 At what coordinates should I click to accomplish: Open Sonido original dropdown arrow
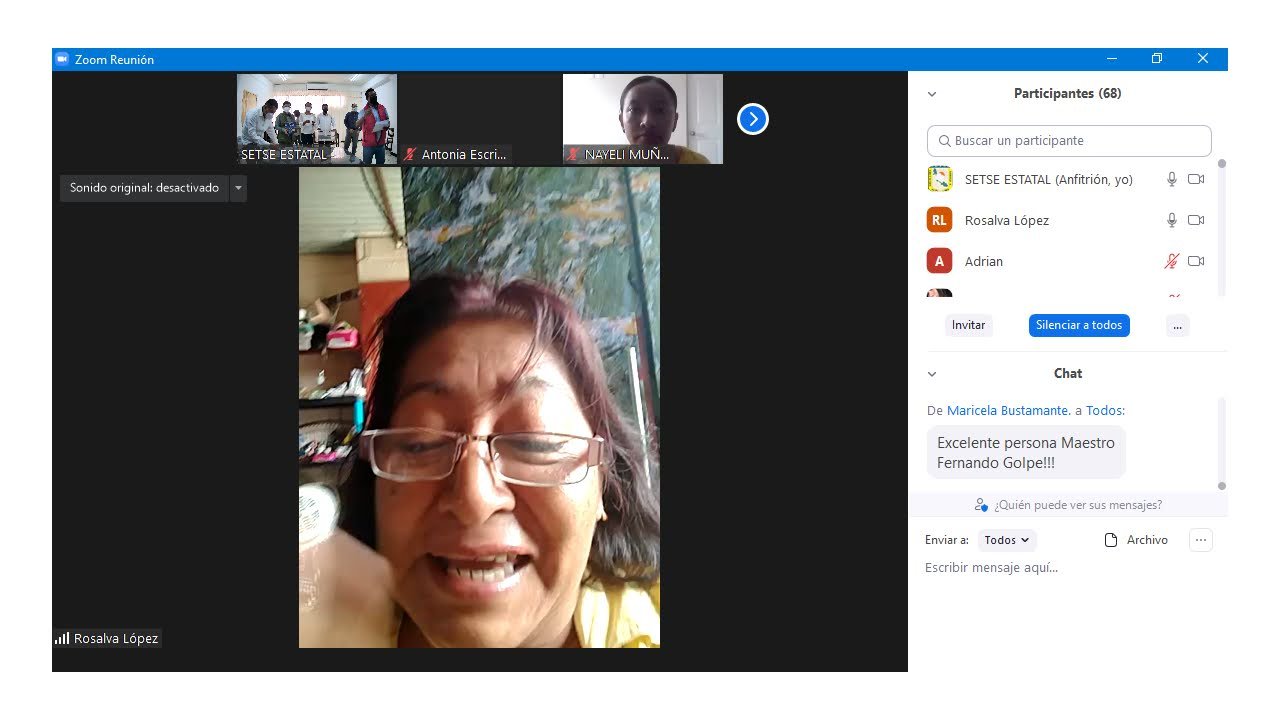pos(238,188)
